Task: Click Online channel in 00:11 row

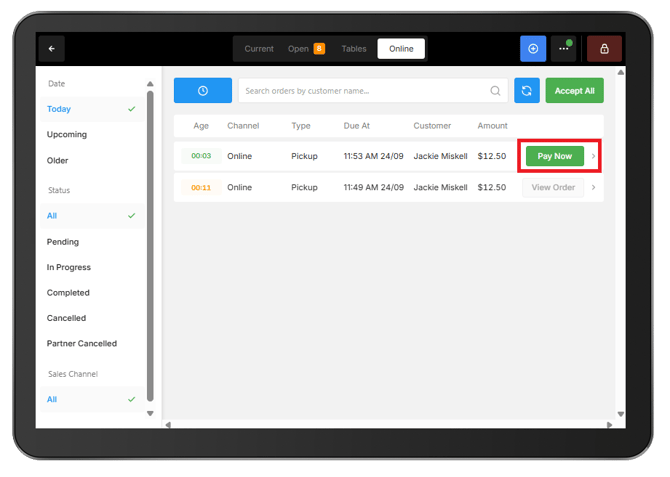Action: pyautogui.click(x=239, y=187)
